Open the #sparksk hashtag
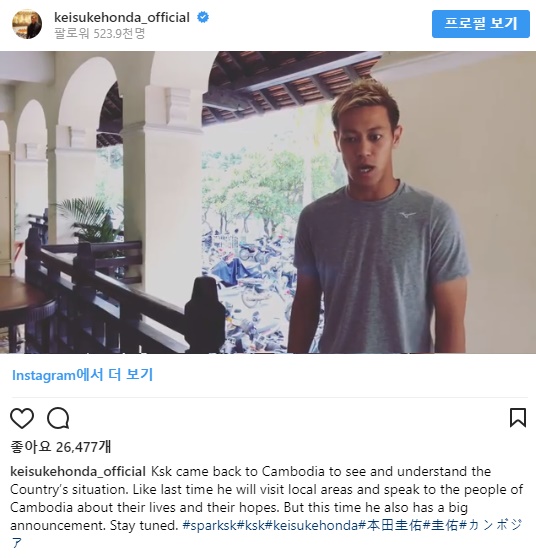The height and width of the screenshot is (558, 536). coord(209,525)
